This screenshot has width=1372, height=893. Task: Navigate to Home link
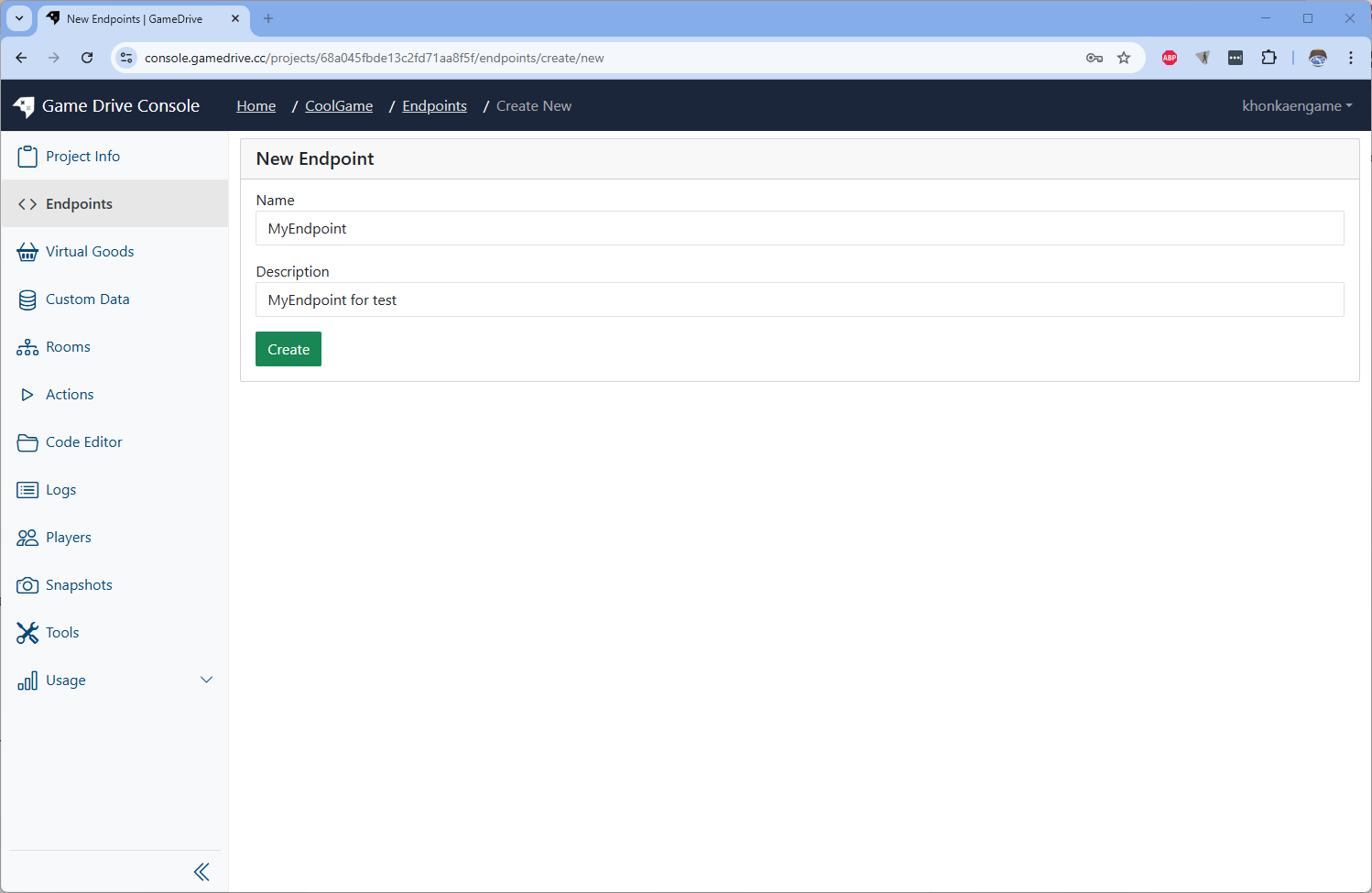click(256, 105)
